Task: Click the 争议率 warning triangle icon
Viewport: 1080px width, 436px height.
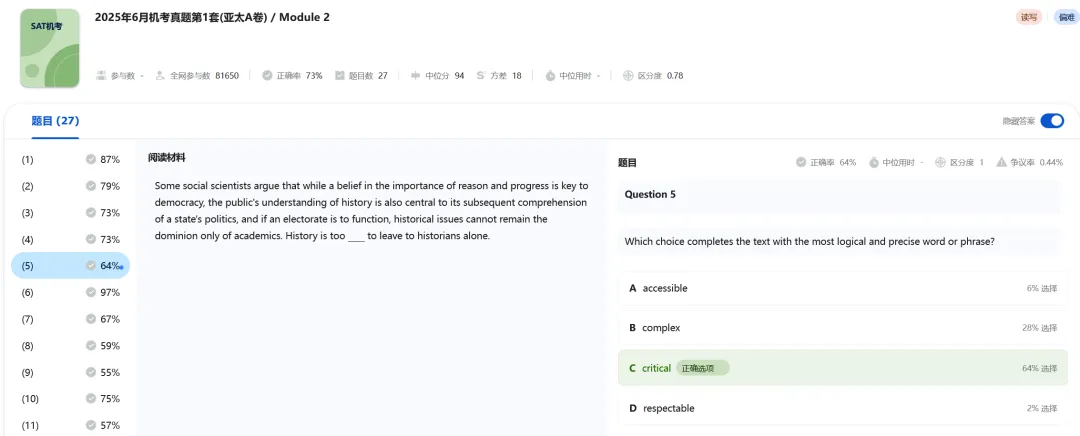Action: click(1001, 162)
